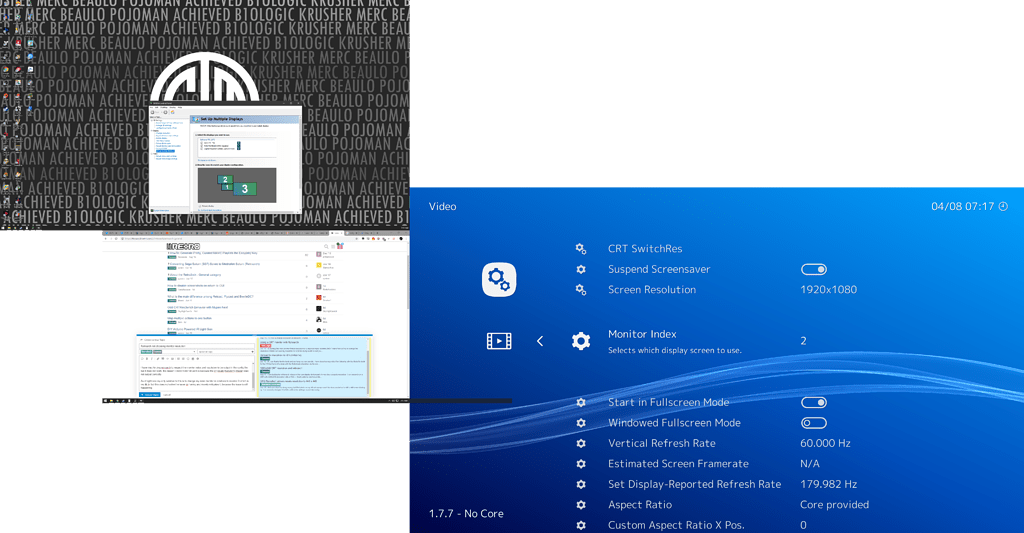Click the Video film-strip category icon
Screen dimensions: 1024x533
[x=499, y=341]
